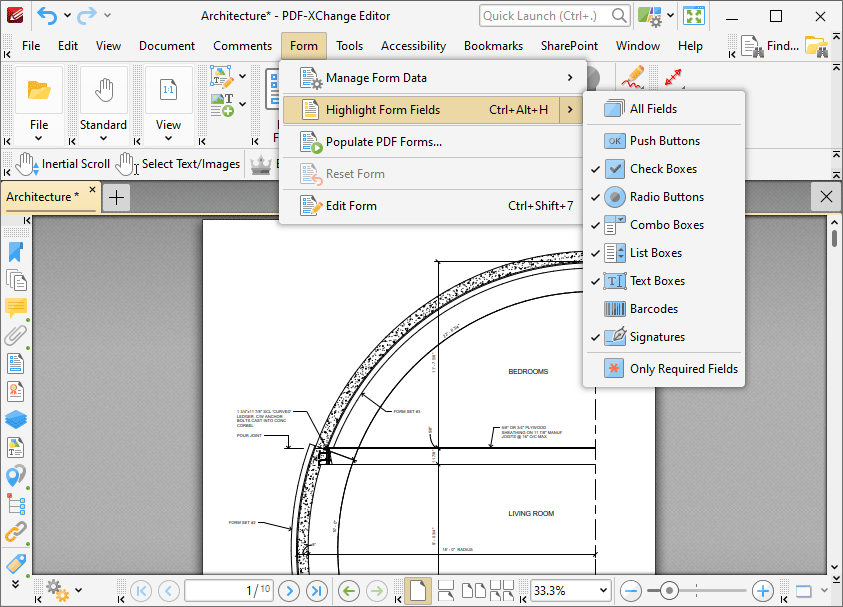Enable Push Buttons highlighting
843x607 pixels.
664,141
